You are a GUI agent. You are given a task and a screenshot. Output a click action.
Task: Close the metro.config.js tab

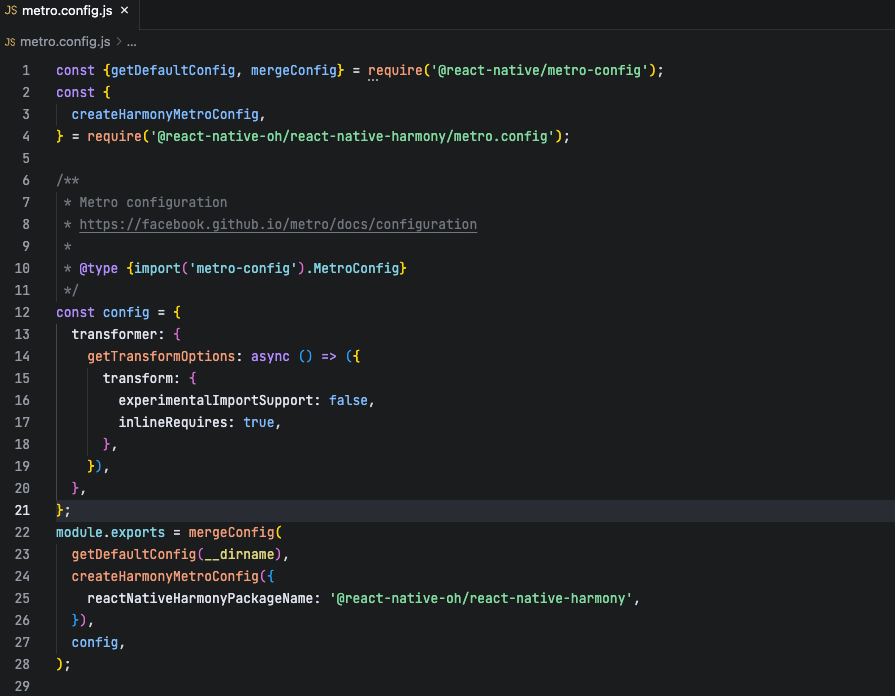(x=124, y=11)
